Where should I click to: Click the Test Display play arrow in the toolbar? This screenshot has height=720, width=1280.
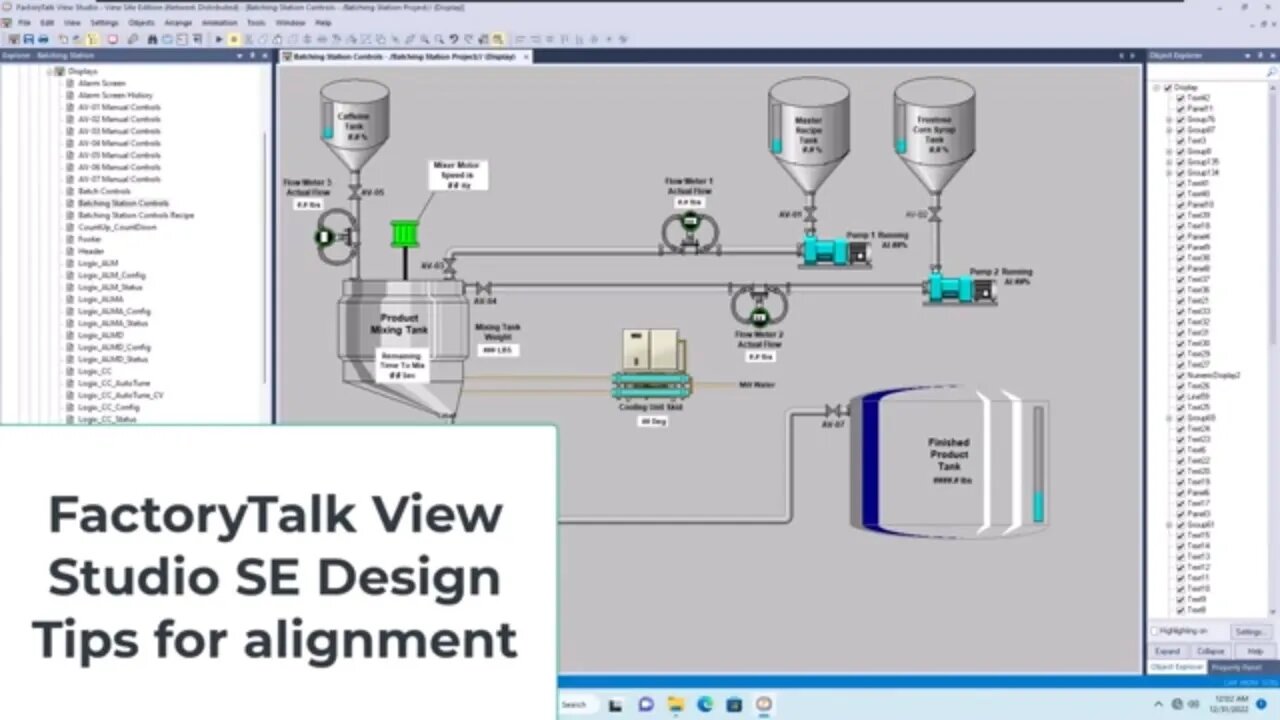(218, 39)
